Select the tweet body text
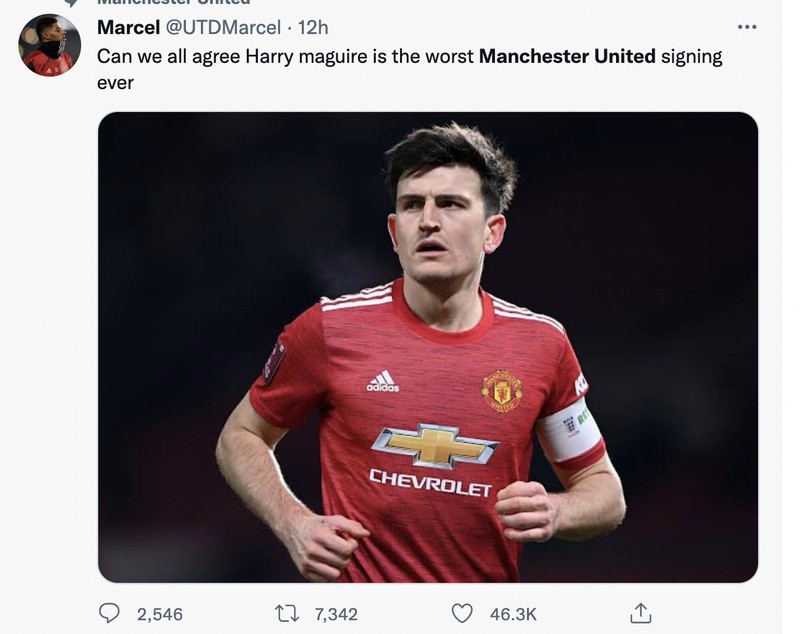The image size is (800, 634). 300,70
